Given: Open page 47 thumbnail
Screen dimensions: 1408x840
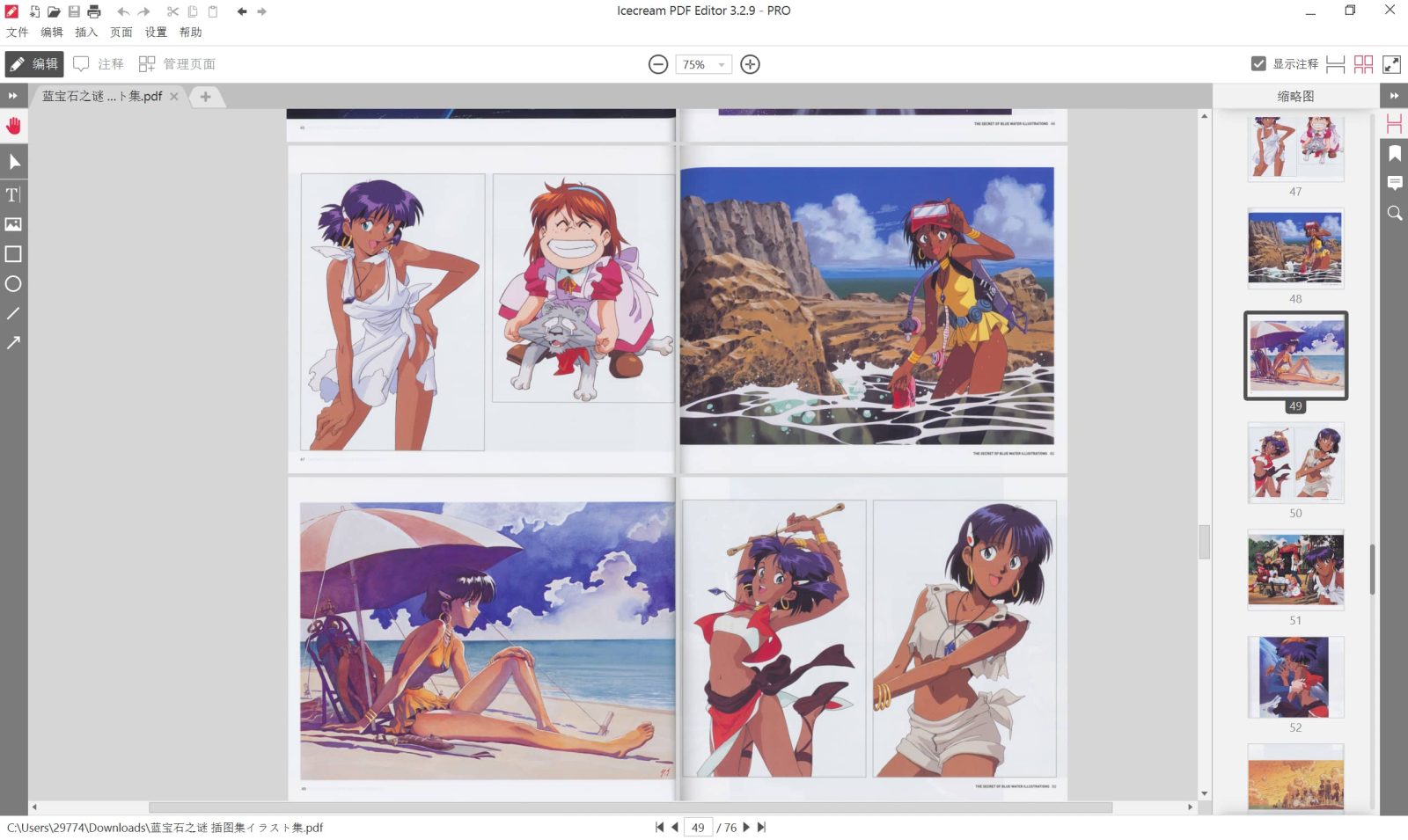Looking at the screenshot, I should 1295,148.
